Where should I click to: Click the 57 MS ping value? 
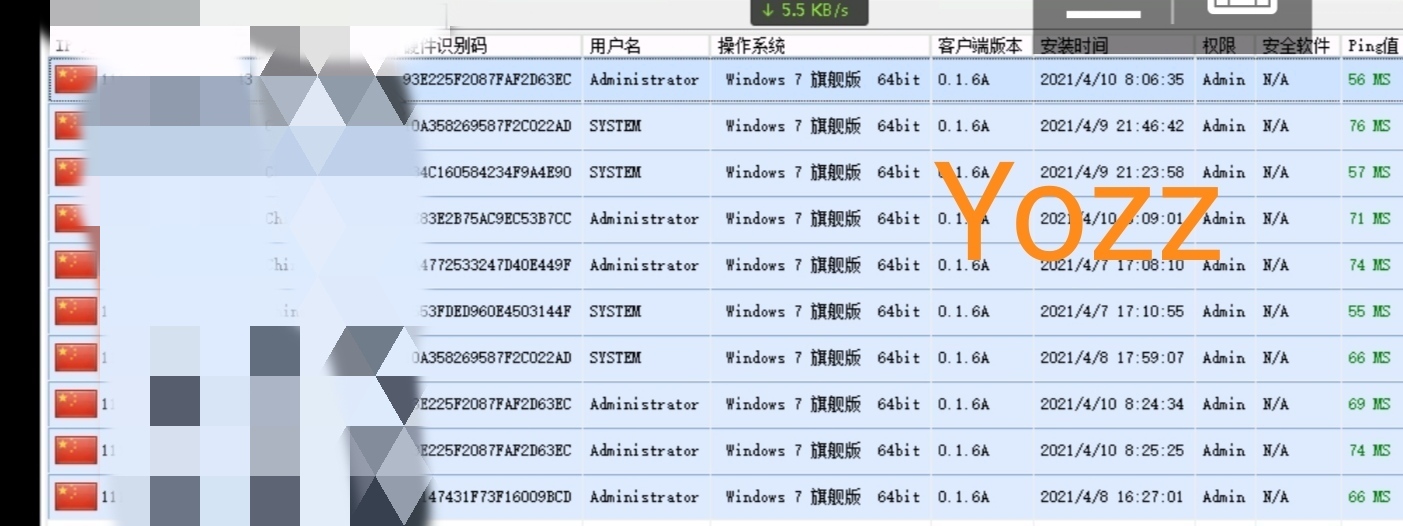[1369, 172]
